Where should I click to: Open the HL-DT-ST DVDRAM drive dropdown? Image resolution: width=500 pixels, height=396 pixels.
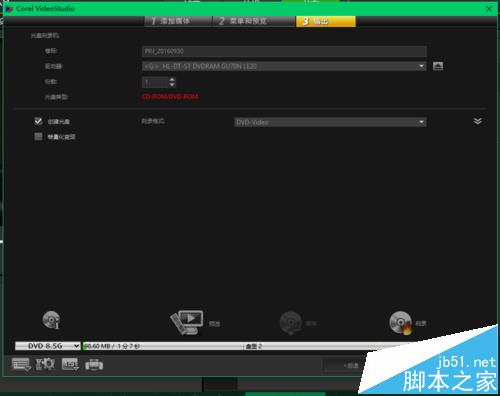click(x=284, y=66)
